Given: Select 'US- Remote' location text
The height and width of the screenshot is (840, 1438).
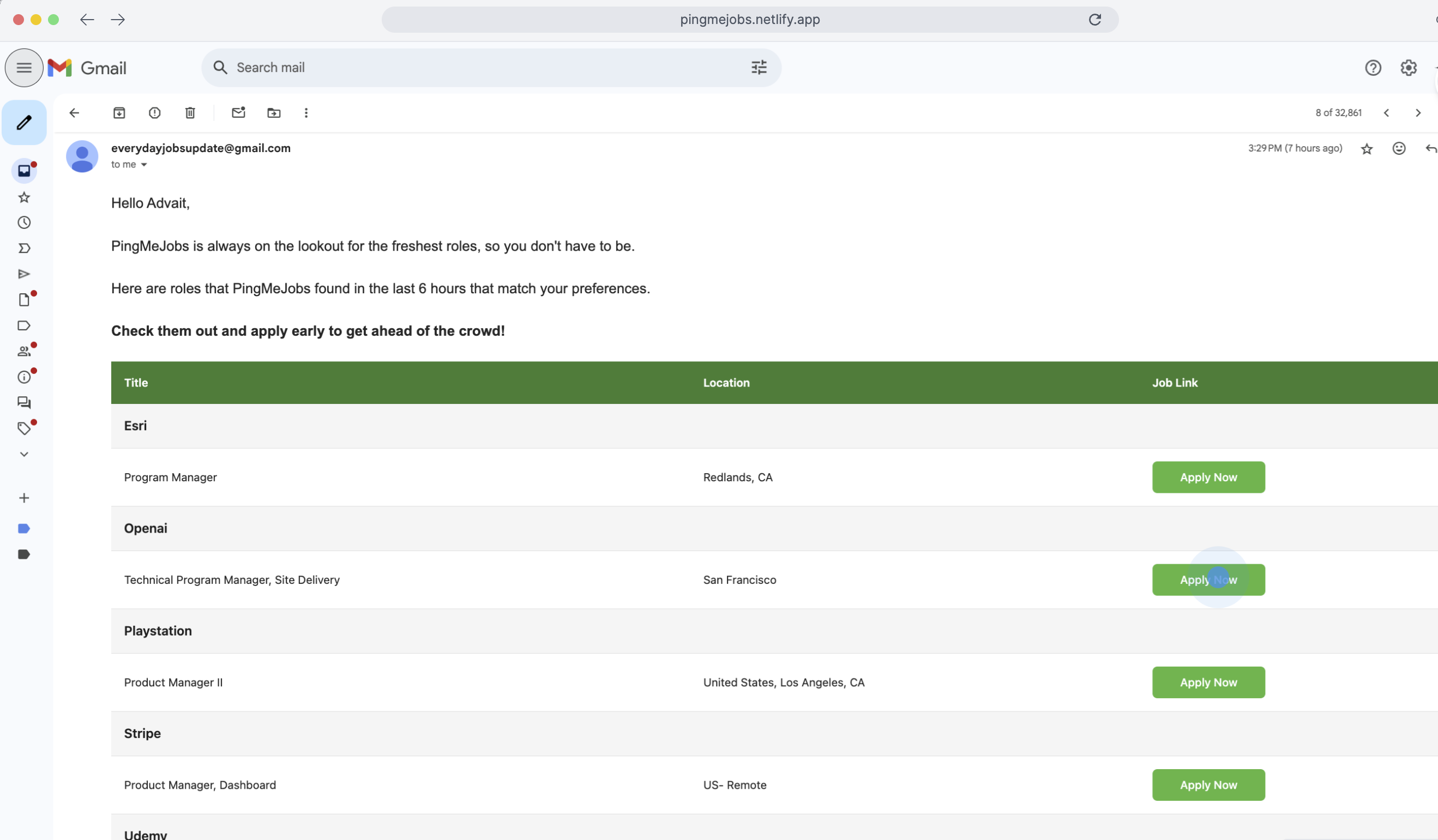Looking at the screenshot, I should tap(735, 785).
